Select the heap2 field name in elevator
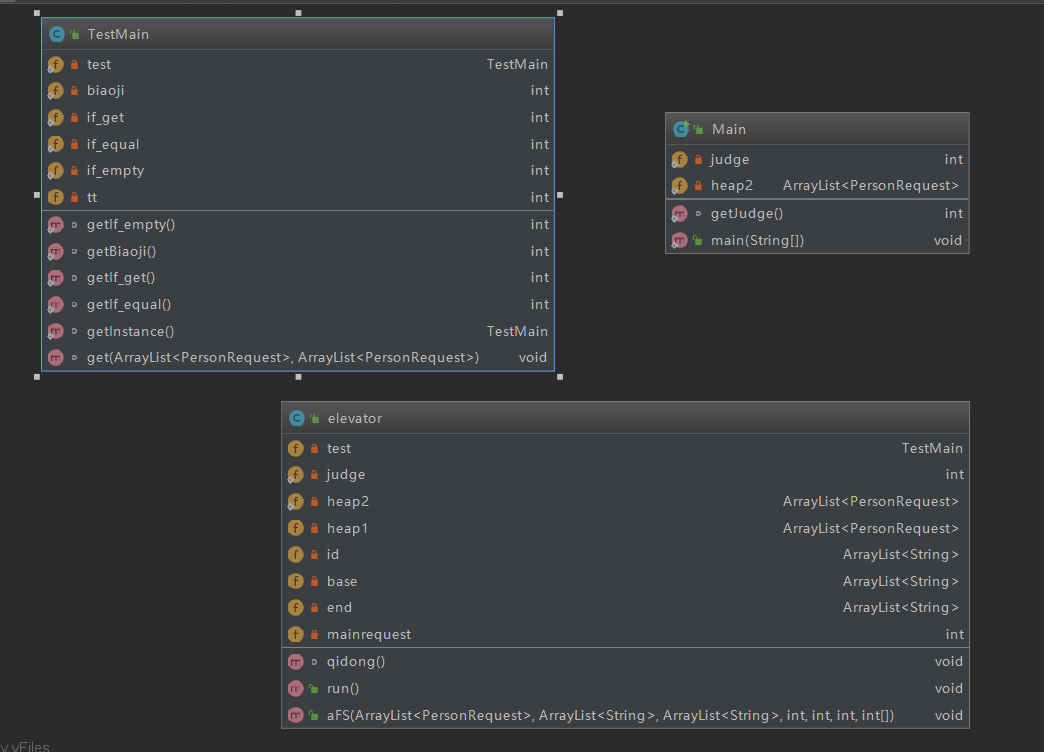The width and height of the screenshot is (1044, 752). pyautogui.click(x=348, y=502)
